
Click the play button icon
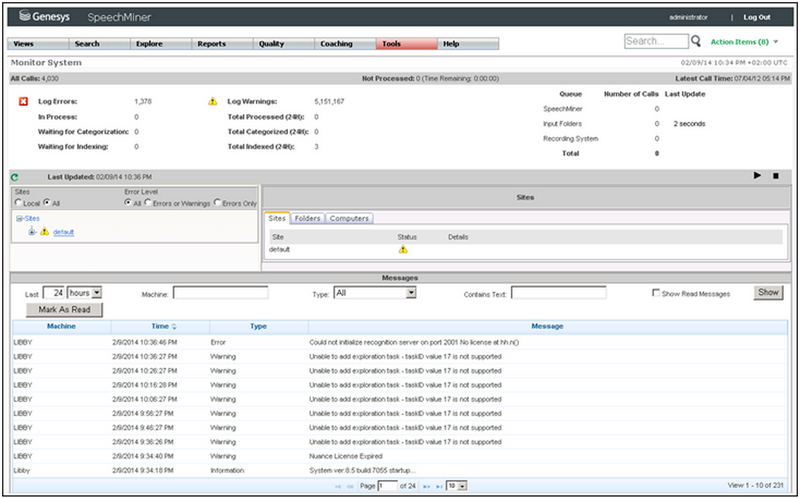(x=757, y=176)
